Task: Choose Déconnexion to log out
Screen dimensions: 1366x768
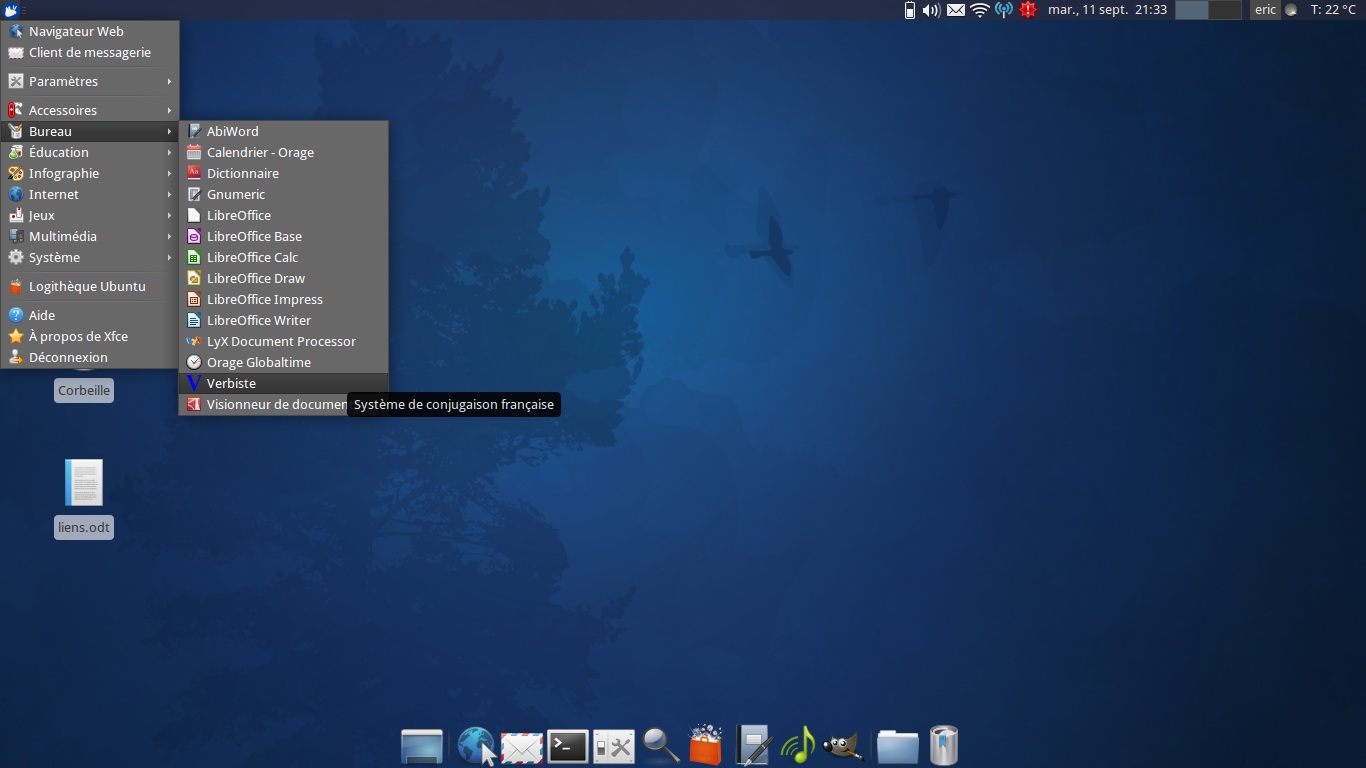Action: click(x=90, y=357)
